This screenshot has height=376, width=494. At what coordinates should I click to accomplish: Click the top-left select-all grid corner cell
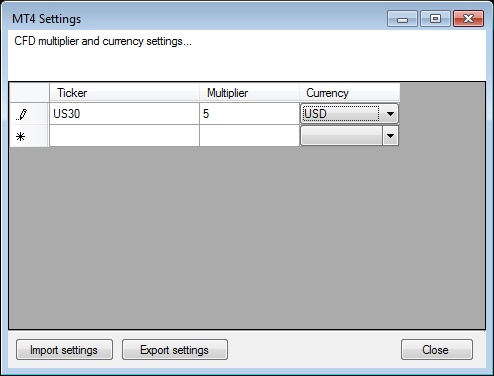click(29, 93)
